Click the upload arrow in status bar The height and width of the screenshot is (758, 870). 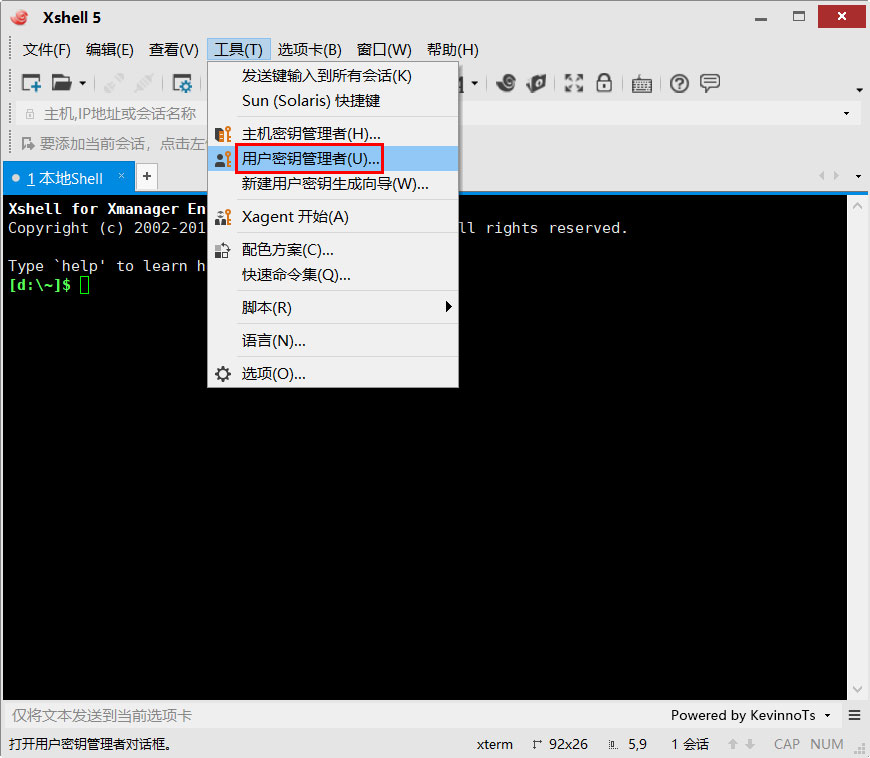[733, 744]
